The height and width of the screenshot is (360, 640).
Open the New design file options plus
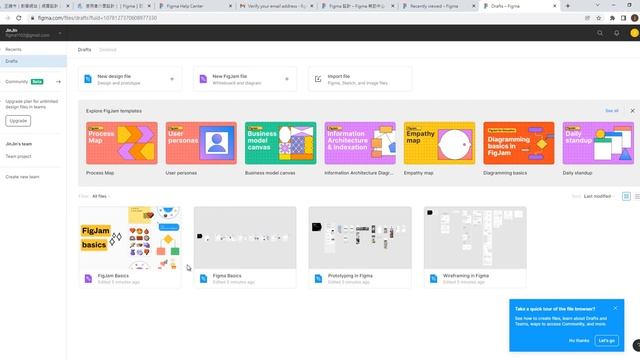(x=172, y=79)
